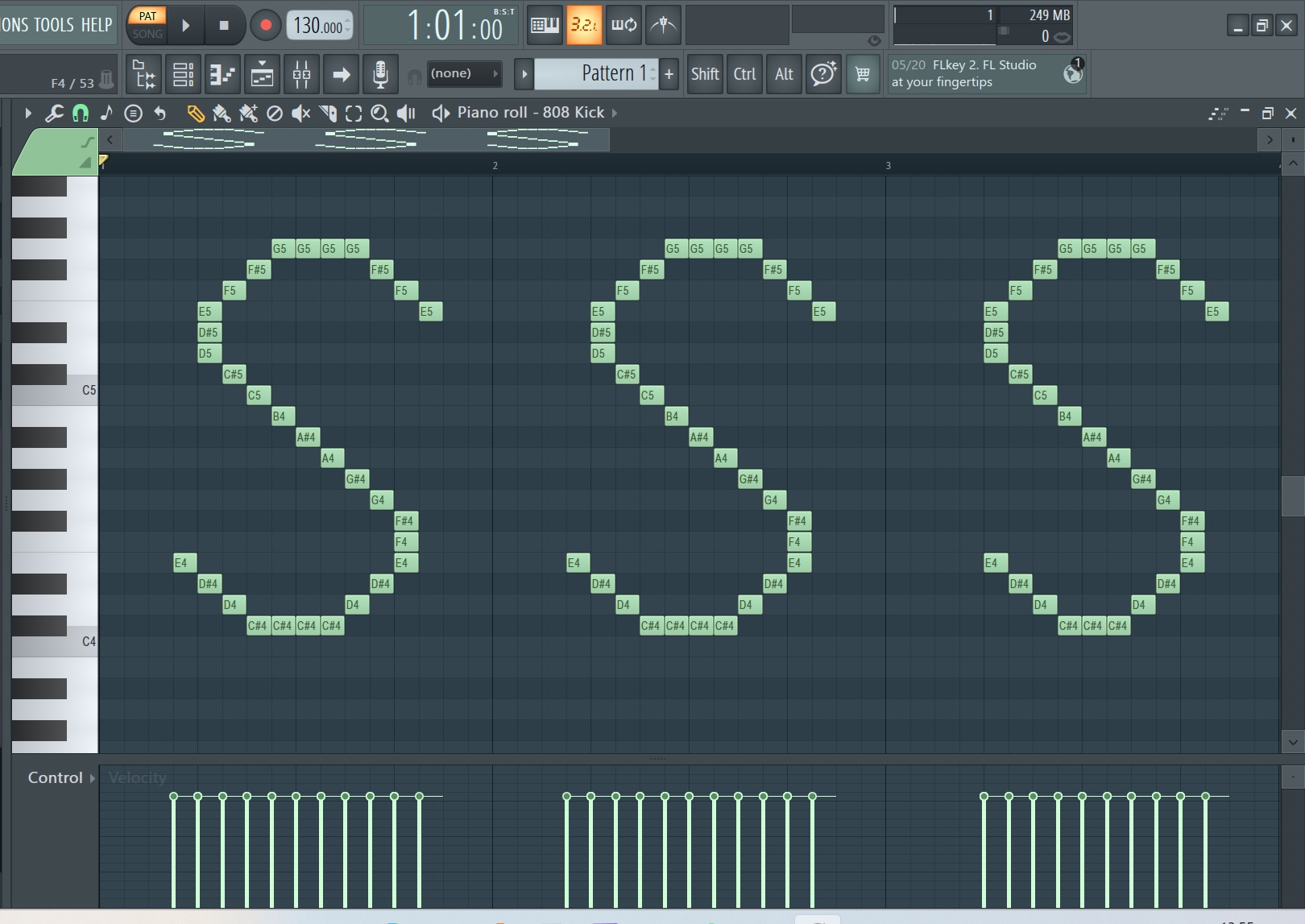Open the HELP menu
The width and height of the screenshot is (1305, 924).
coord(97,25)
